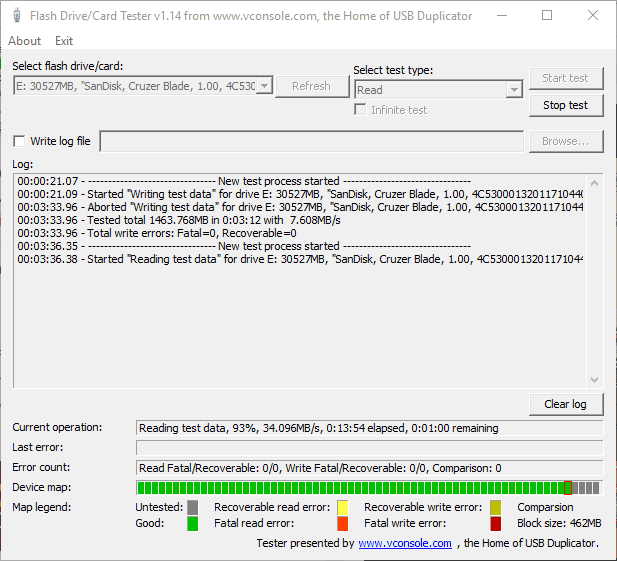Enable the Write log file checkbox
The image size is (617, 561).
pyautogui.click(x=19, y=141)
